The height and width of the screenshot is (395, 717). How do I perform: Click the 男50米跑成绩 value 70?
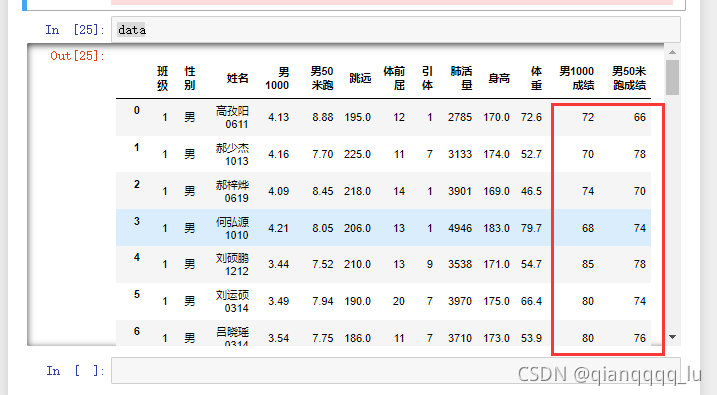[x=640, y=191]
